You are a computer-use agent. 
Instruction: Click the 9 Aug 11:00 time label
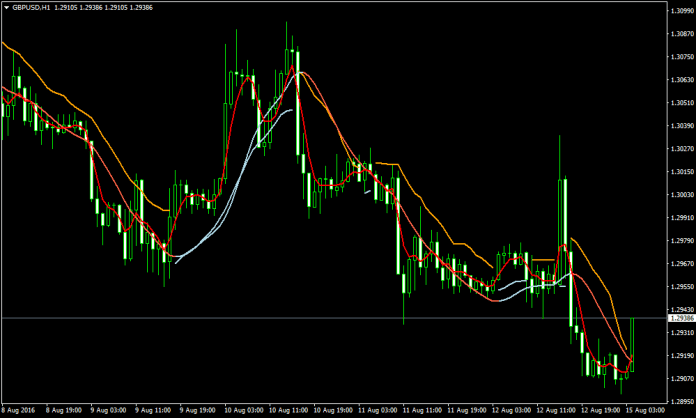click(153, 410)
